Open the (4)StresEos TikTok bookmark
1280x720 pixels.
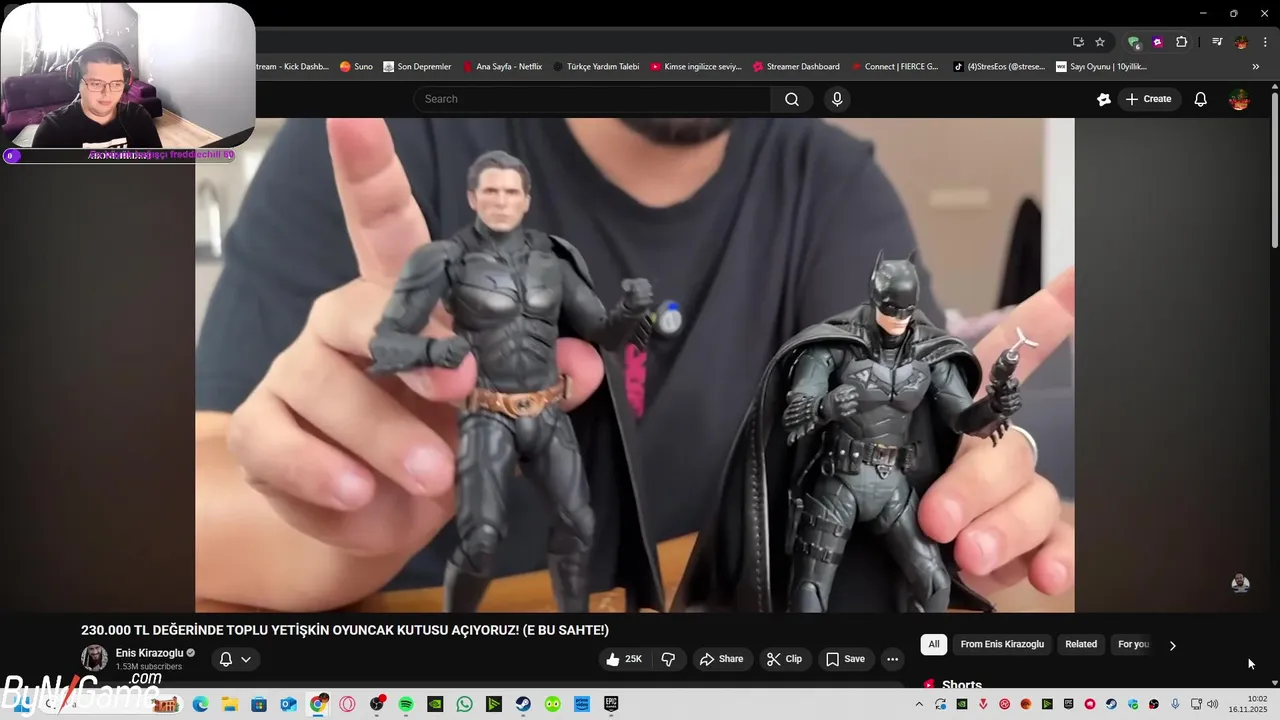pos(998,67)
